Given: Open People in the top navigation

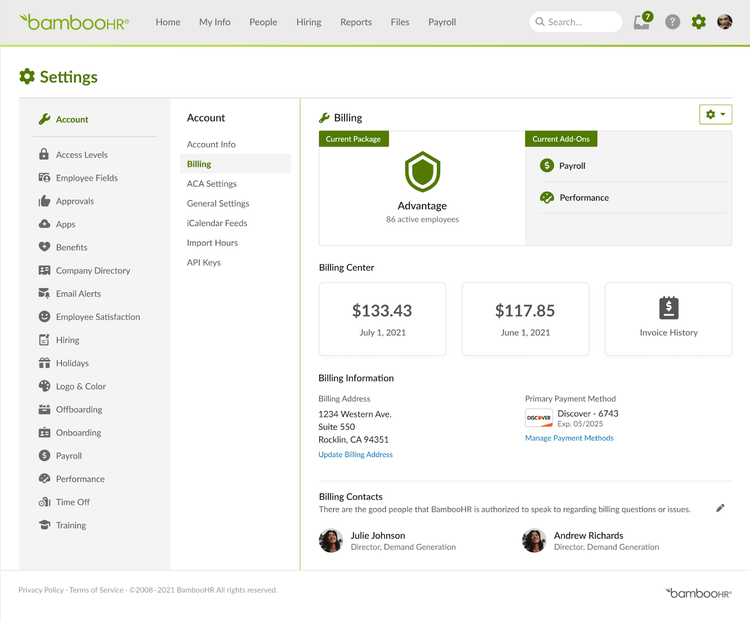Looking at the screenshot, I should 263,22.
